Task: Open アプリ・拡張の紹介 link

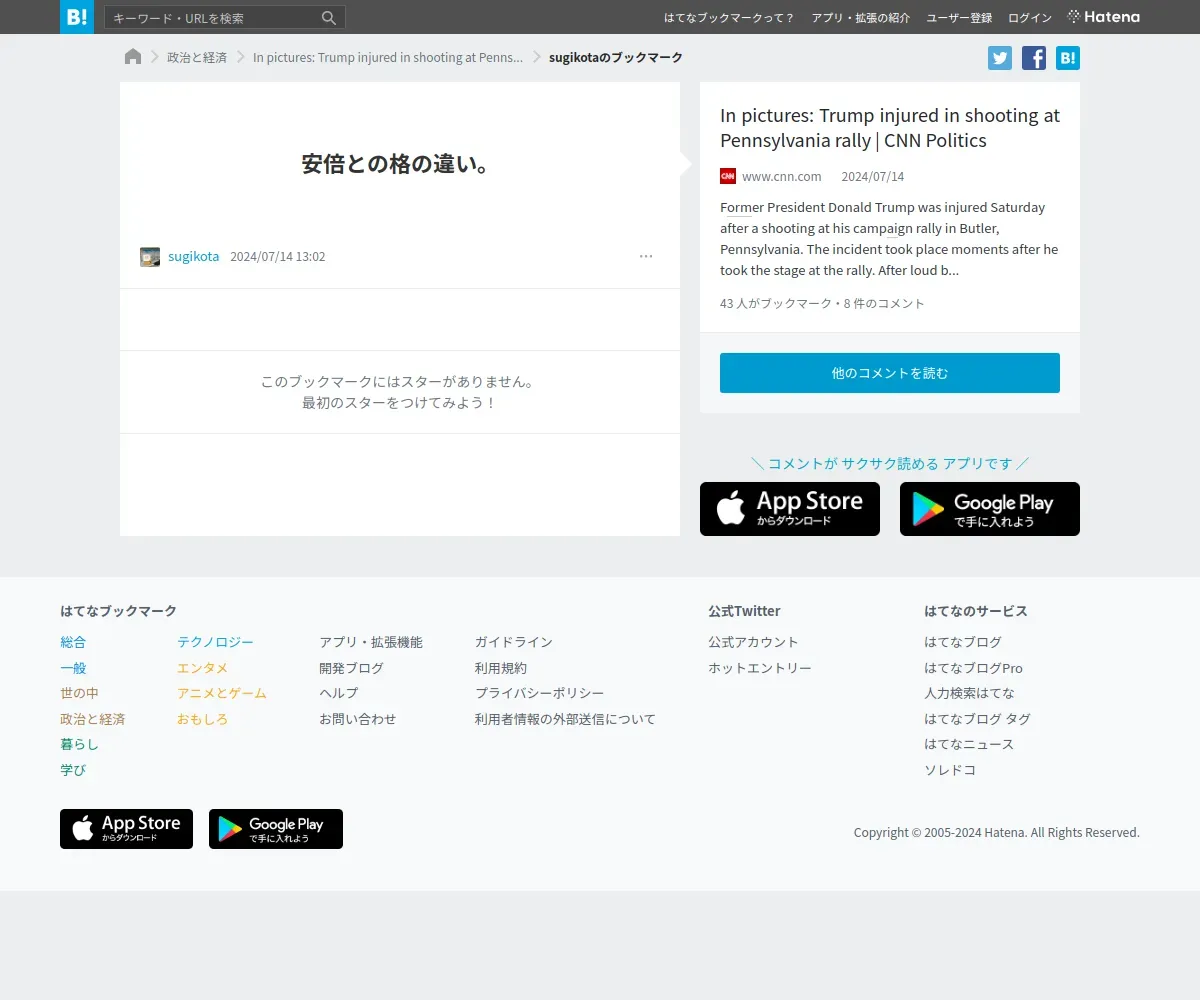Action: coord(861,18)
